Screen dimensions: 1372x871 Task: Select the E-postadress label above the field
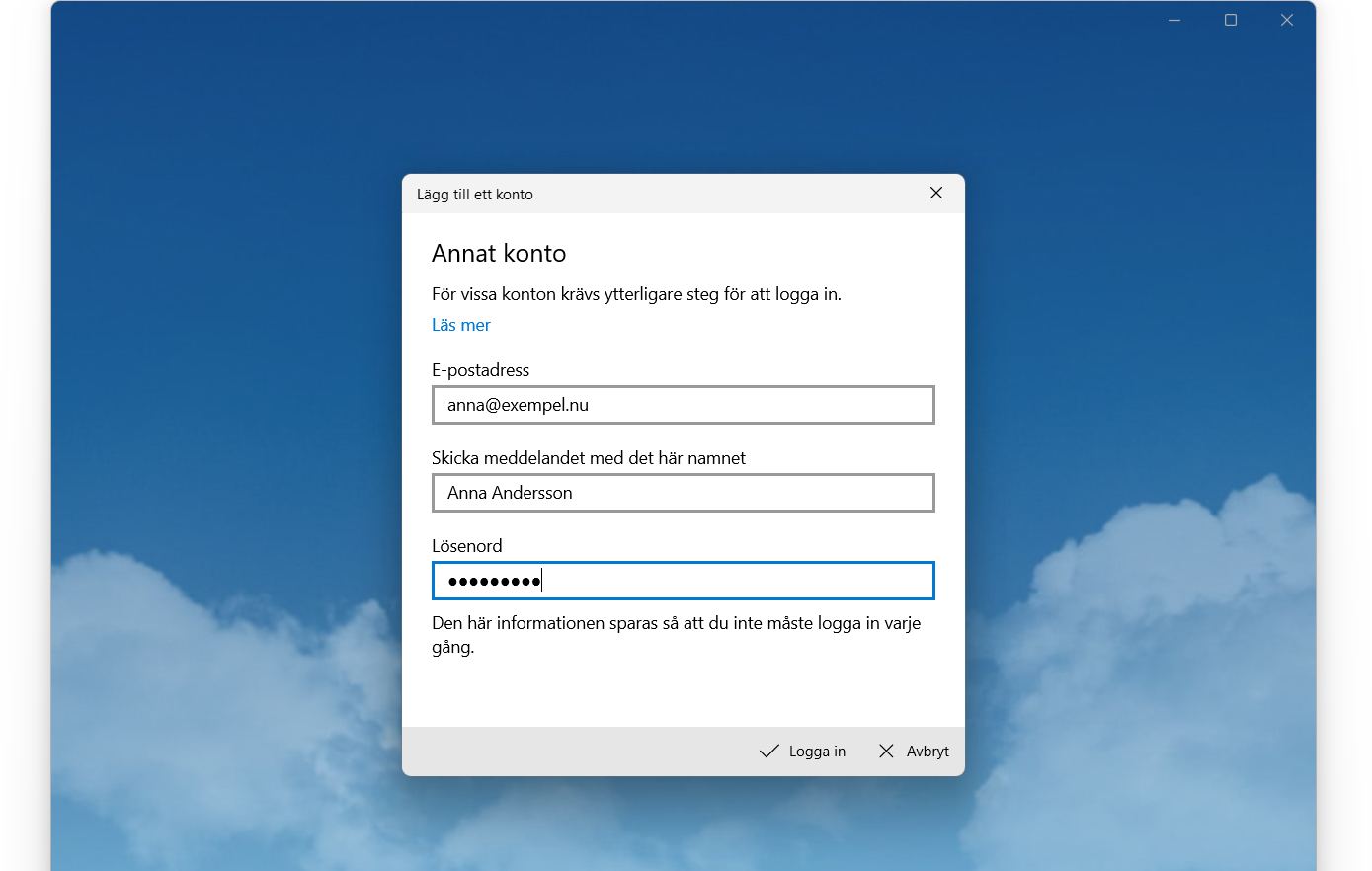click(480, 369)
